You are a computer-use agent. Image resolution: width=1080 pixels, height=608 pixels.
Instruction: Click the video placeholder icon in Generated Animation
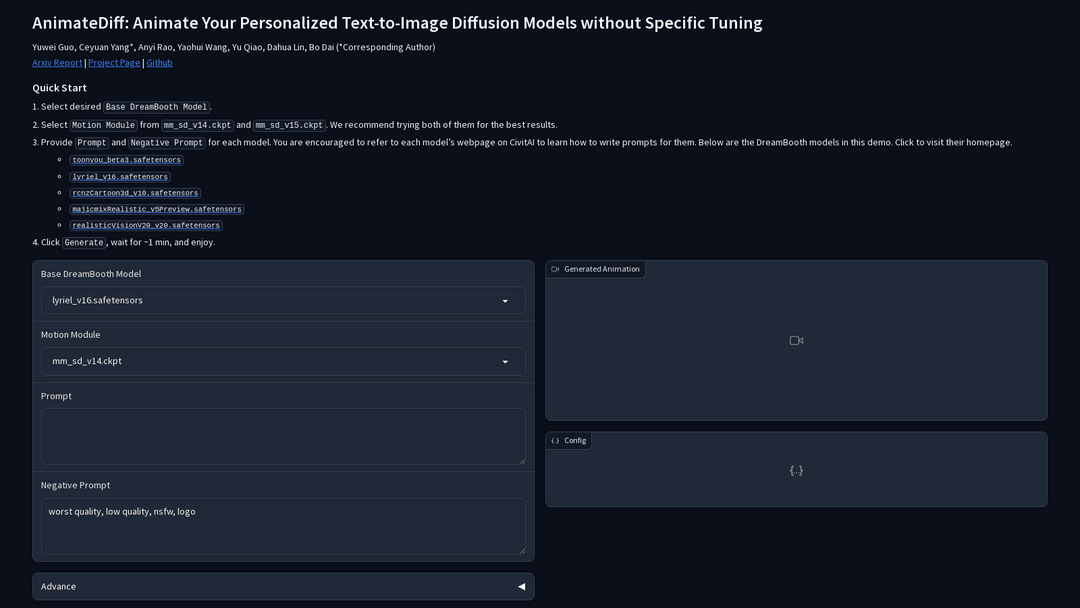(796, 340)
